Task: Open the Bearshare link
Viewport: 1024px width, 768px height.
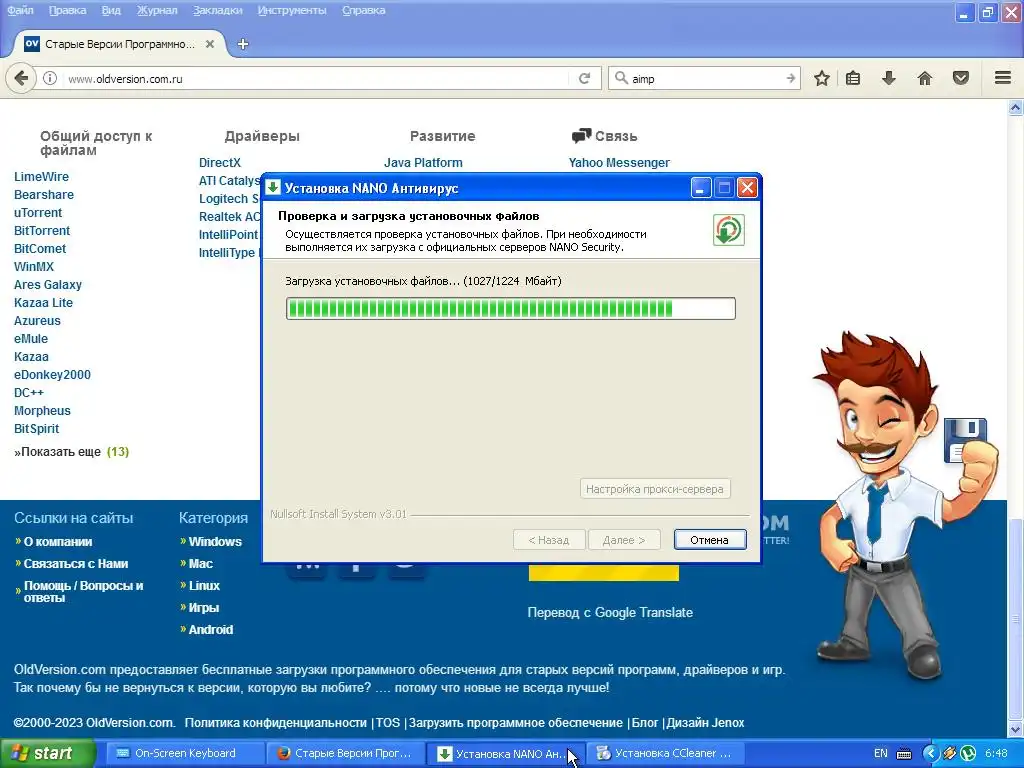Action: [44, 195]
